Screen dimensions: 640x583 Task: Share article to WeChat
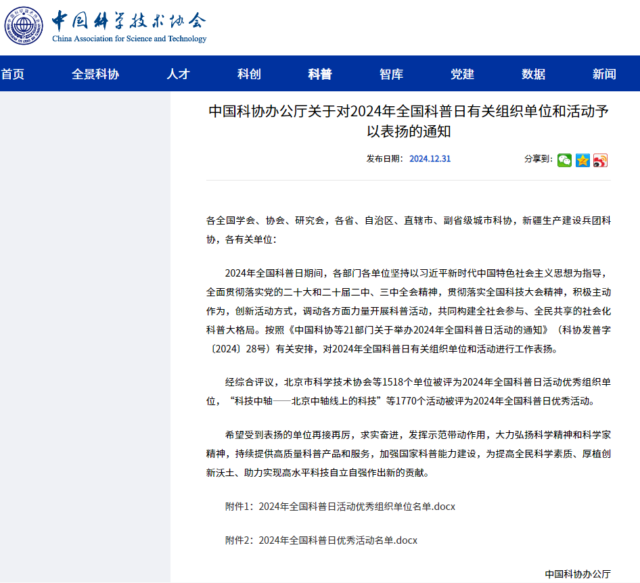coord(565,160)
